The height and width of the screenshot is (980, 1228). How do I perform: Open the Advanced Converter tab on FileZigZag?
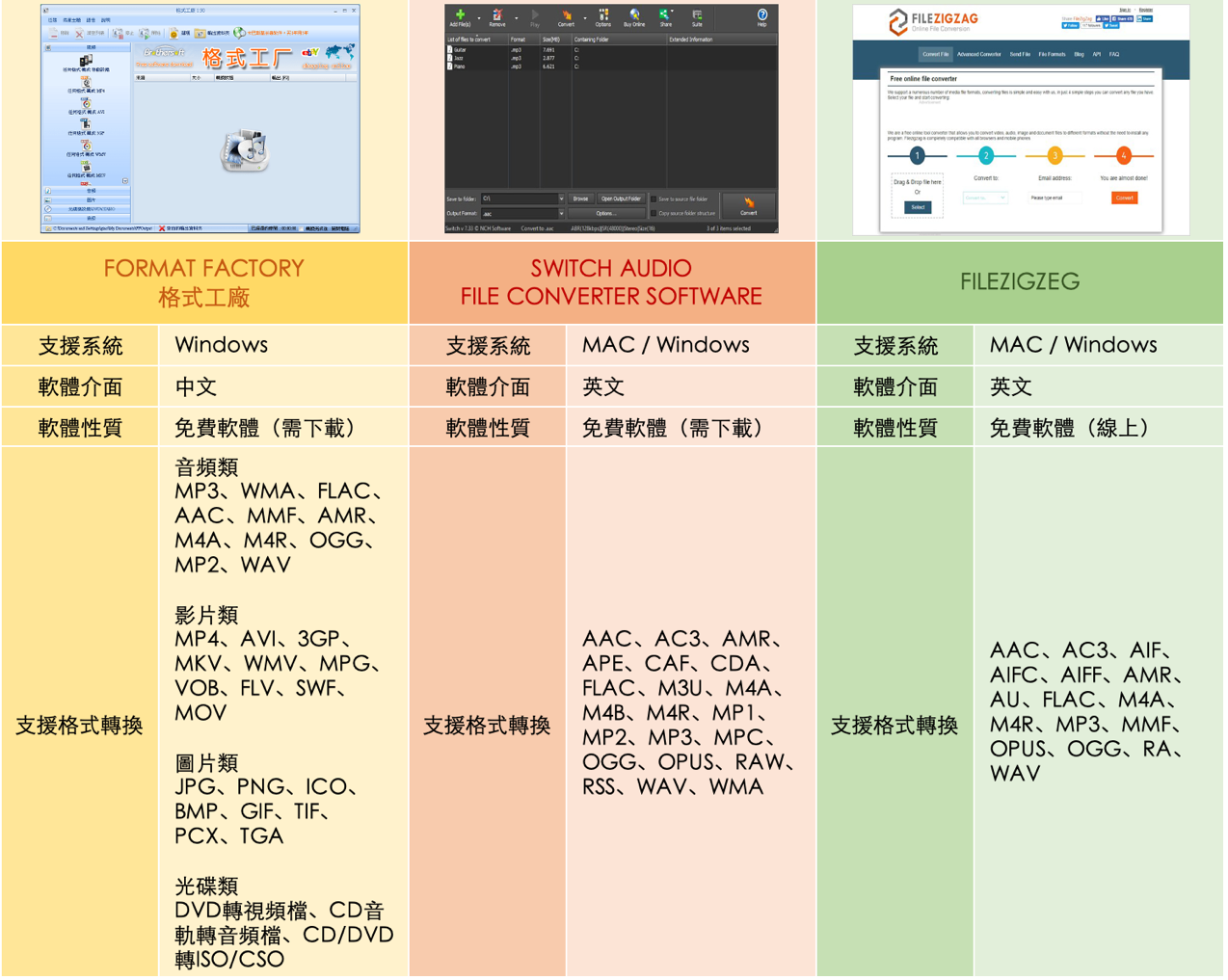pyautogui.click(x=978, y=54)
